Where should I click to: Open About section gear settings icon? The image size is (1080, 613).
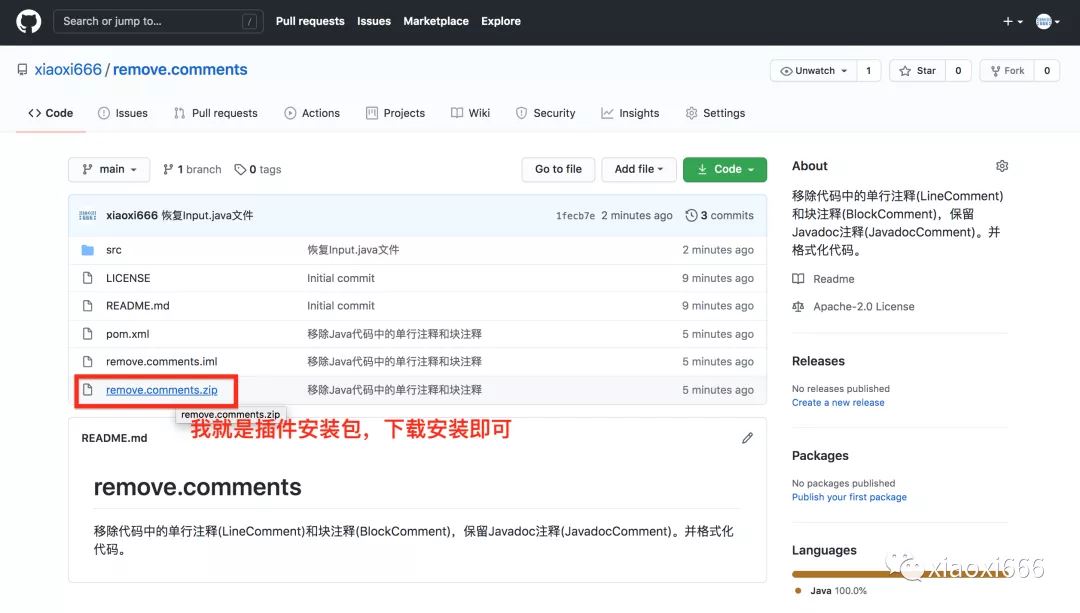point(1002,166)
